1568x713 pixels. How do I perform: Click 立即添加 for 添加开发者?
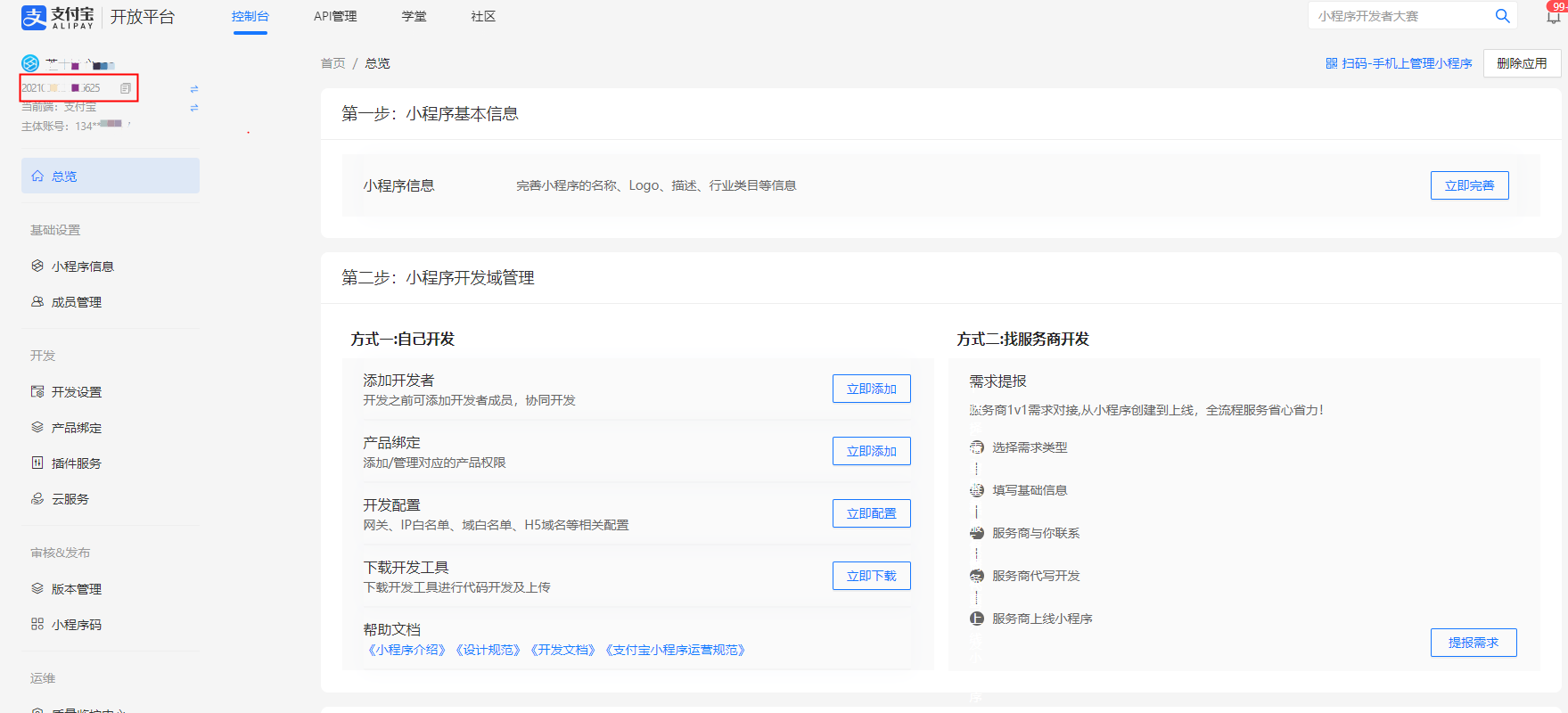click(x=871, y=389)
